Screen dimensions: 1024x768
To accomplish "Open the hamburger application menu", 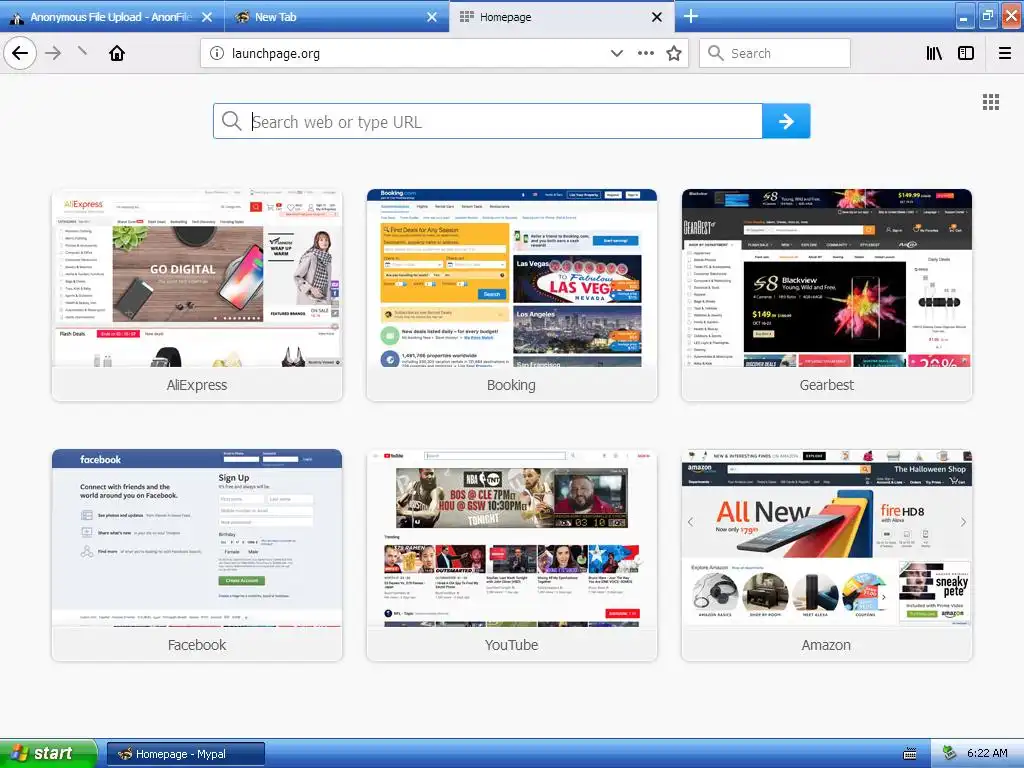I will (1005, 54).
